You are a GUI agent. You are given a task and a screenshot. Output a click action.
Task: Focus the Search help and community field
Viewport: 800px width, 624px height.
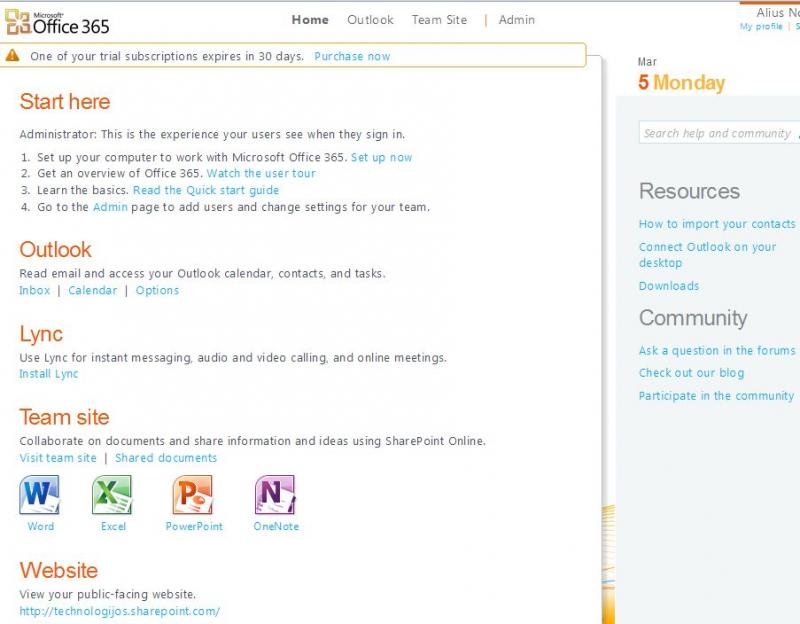click(719, 133)
